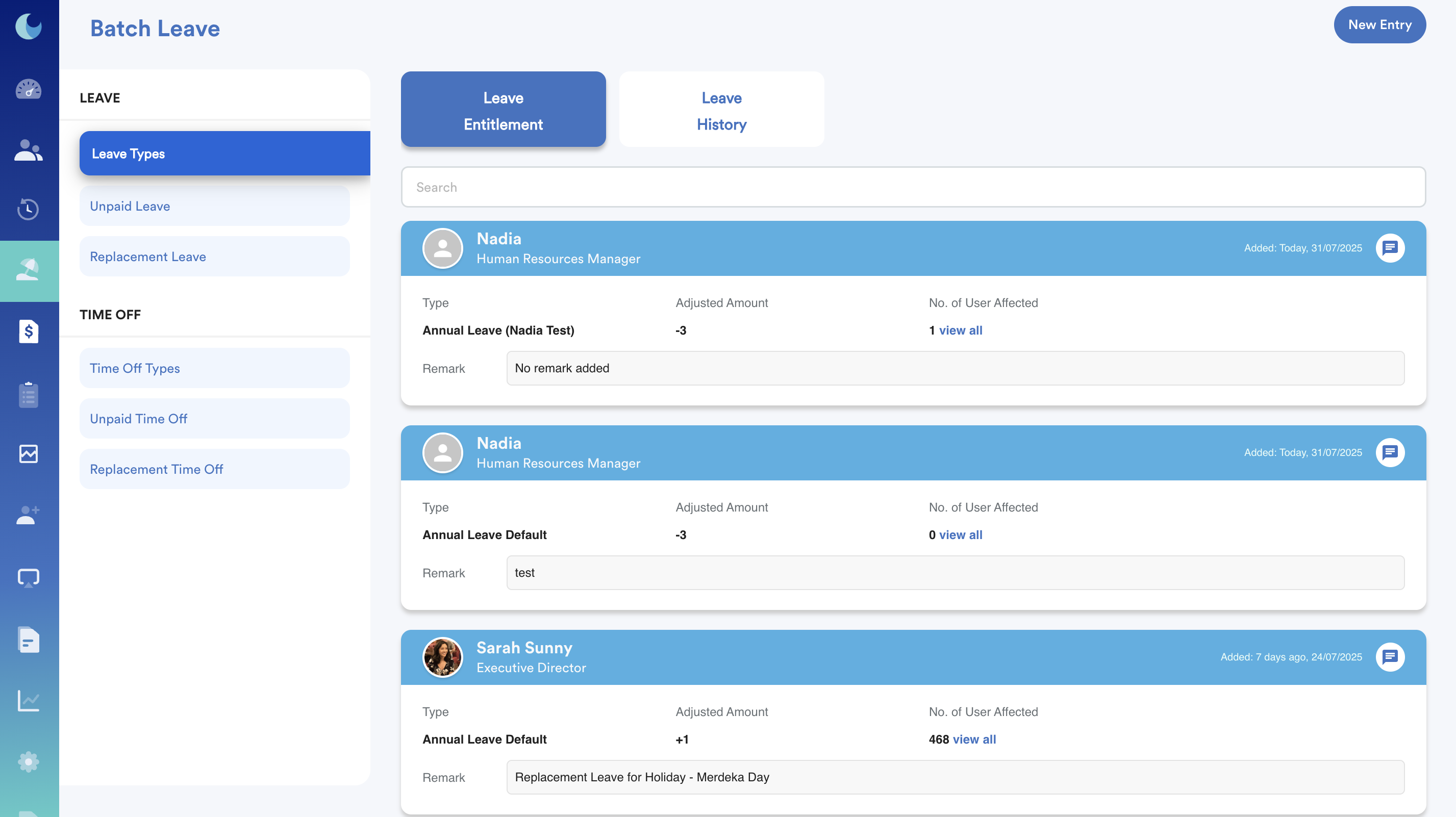Open the clipboard checklist sidebar icon
1456x817 pixels.
28,394
